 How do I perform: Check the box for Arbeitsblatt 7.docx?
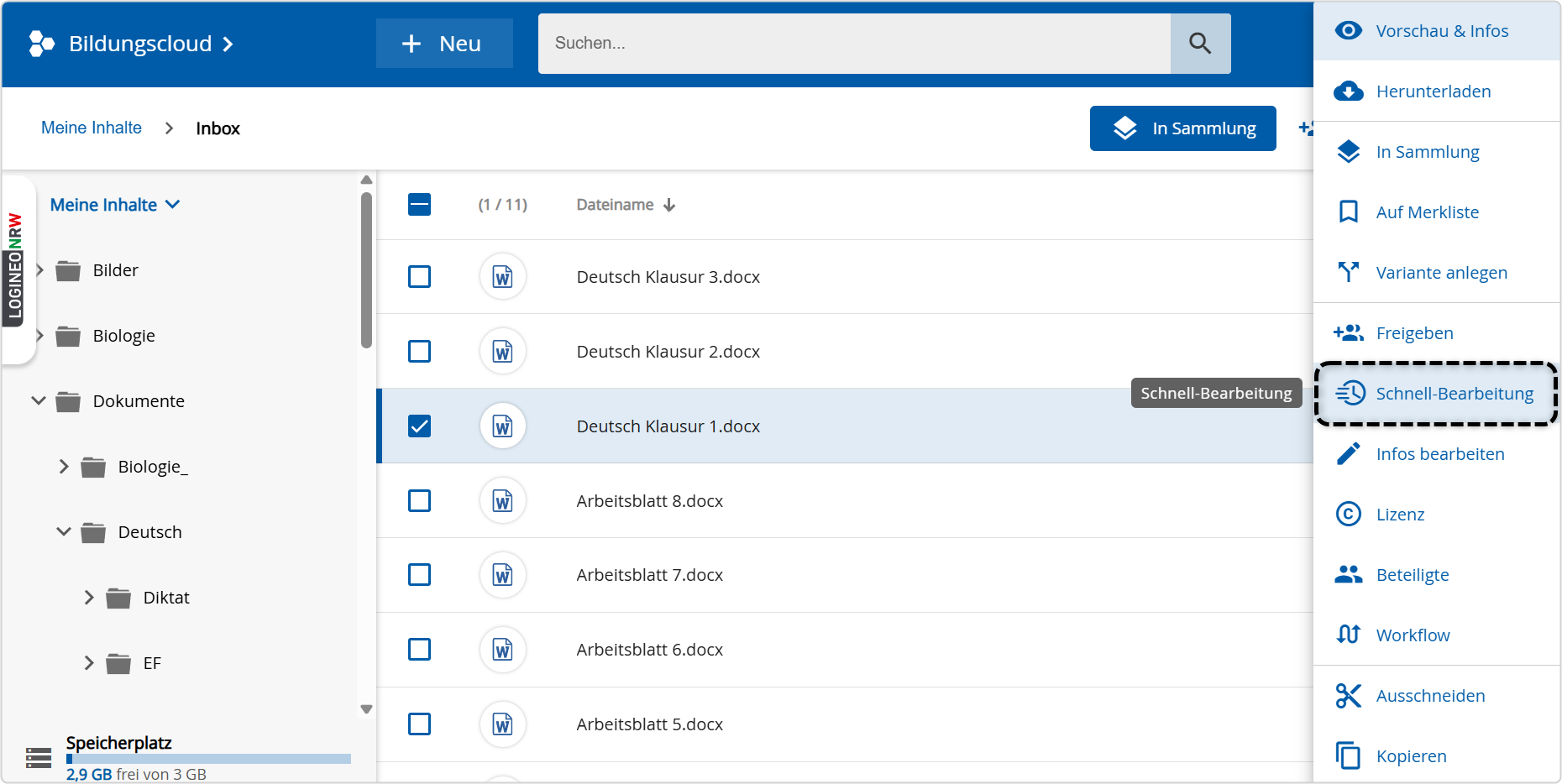419,575
